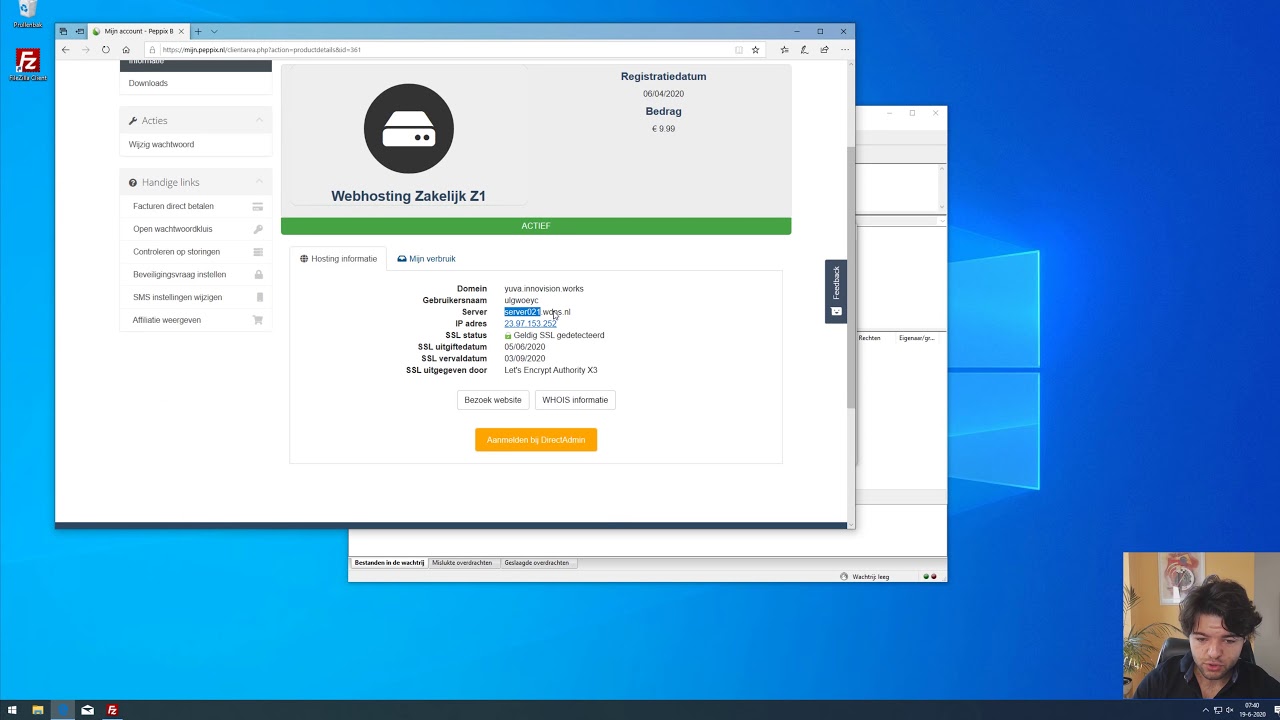Open Controleren op storingen
This screenshot has width=1280, height=720.
click(176, 252)
